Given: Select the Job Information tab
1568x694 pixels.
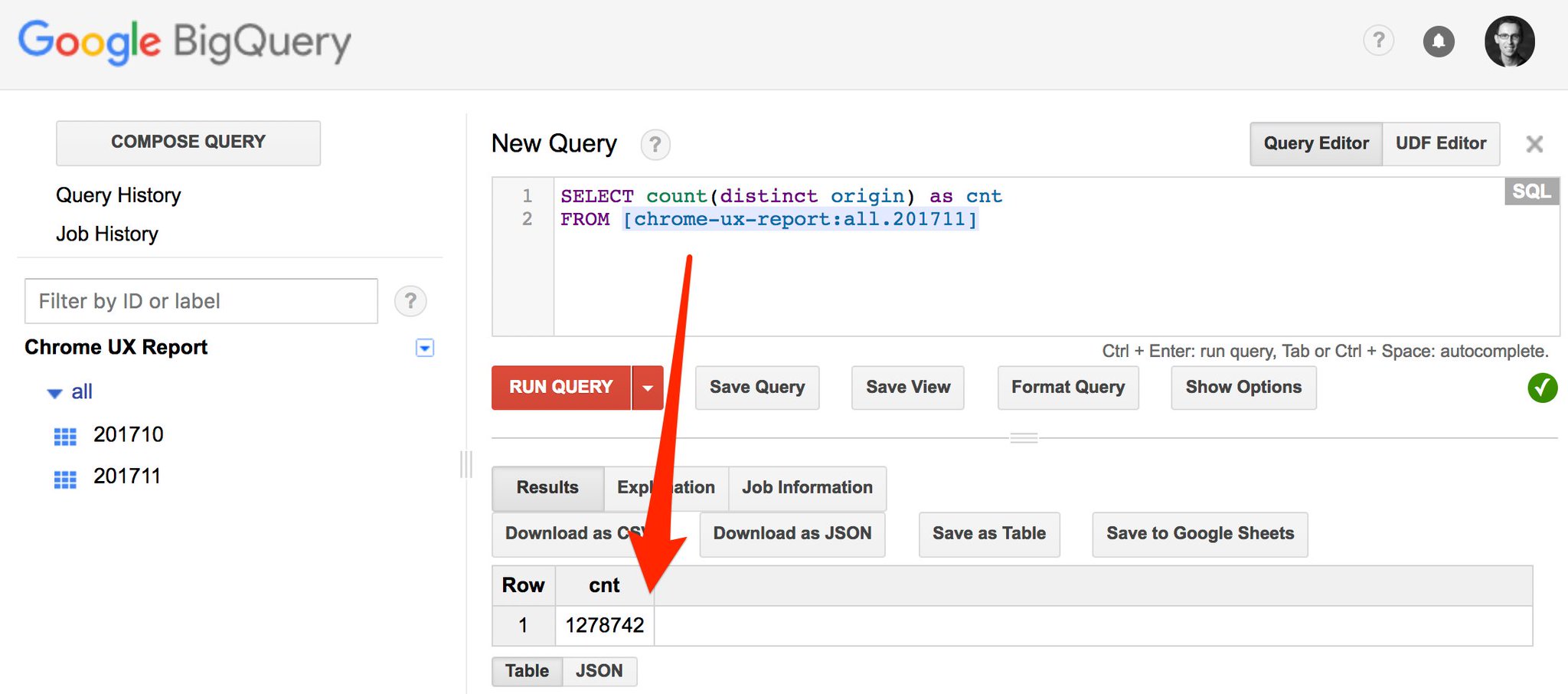Looking at the screenshot, I should [807, 488].
